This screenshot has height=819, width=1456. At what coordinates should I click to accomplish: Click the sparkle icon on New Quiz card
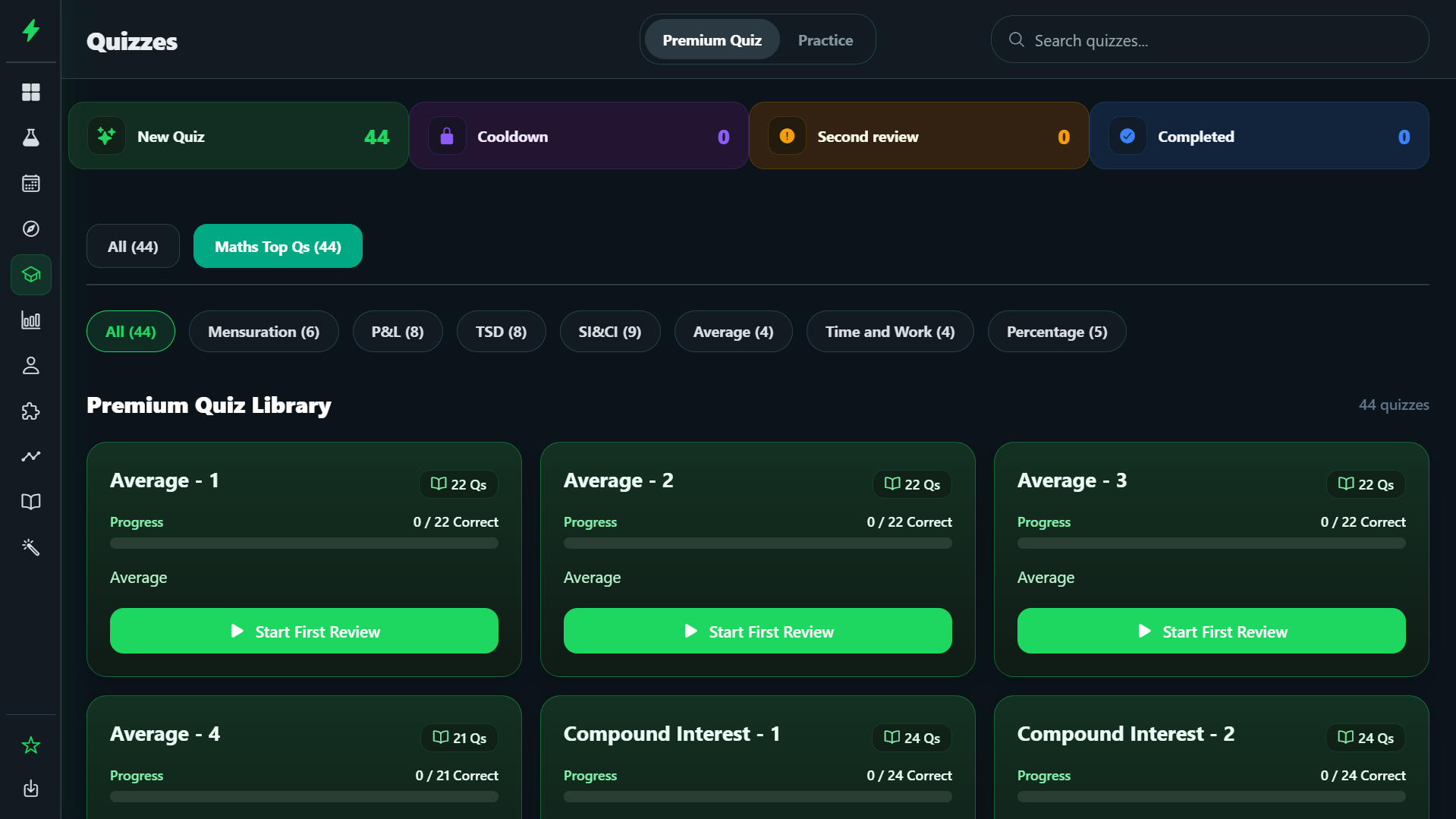click(x=106, y=136)
